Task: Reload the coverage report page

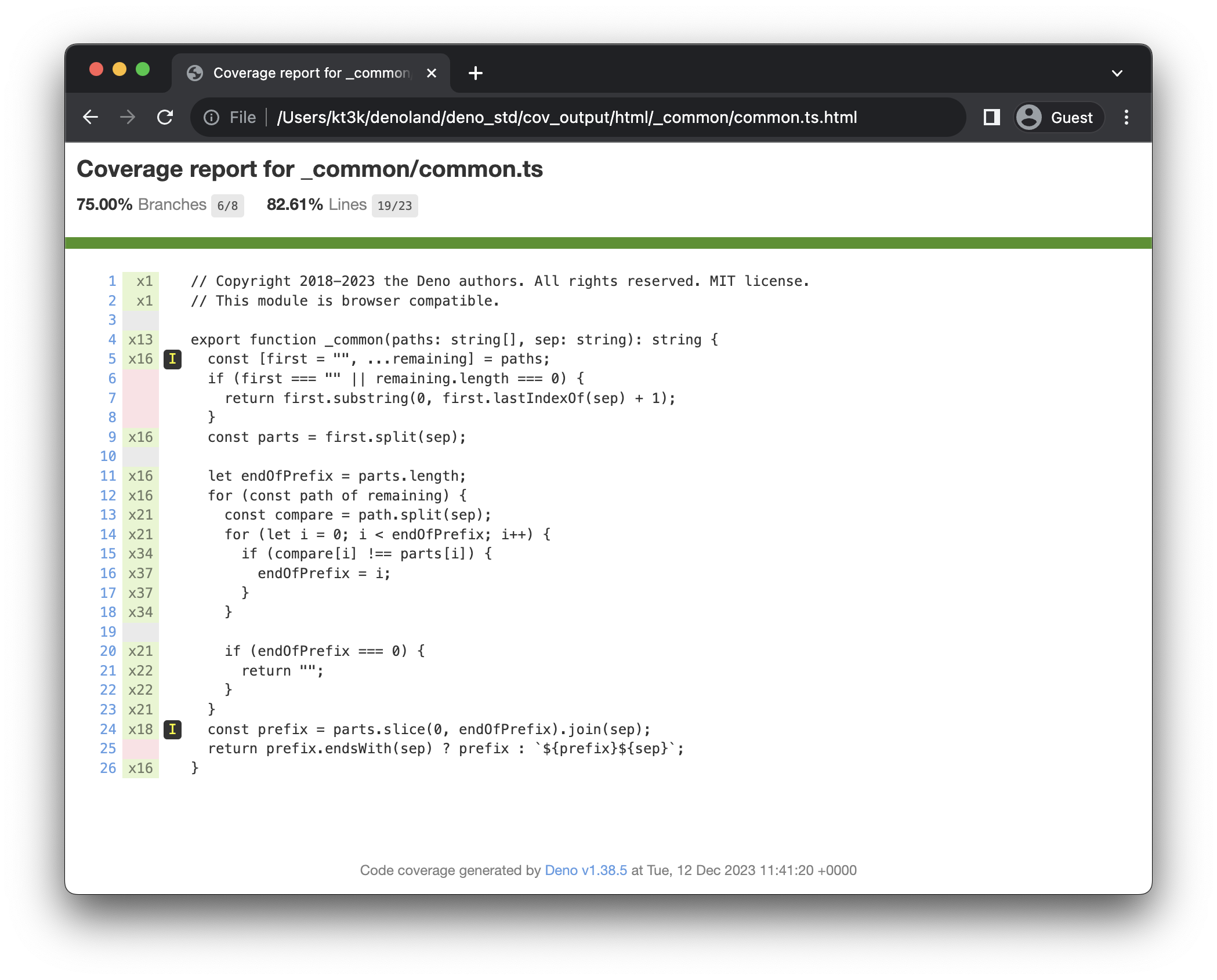Action: pyautogui.click(x=165, y=117)
